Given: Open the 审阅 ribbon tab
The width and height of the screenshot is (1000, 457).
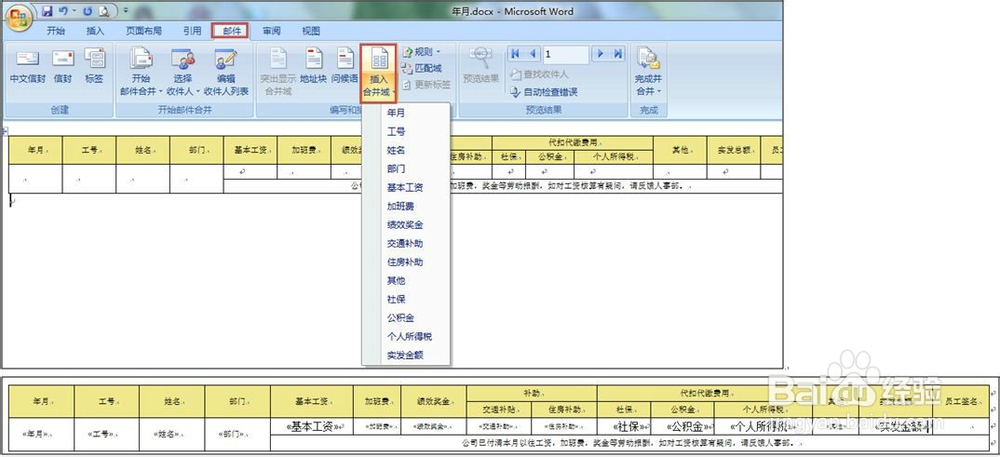Looking at the screenshot, I should tap(272, 31).
